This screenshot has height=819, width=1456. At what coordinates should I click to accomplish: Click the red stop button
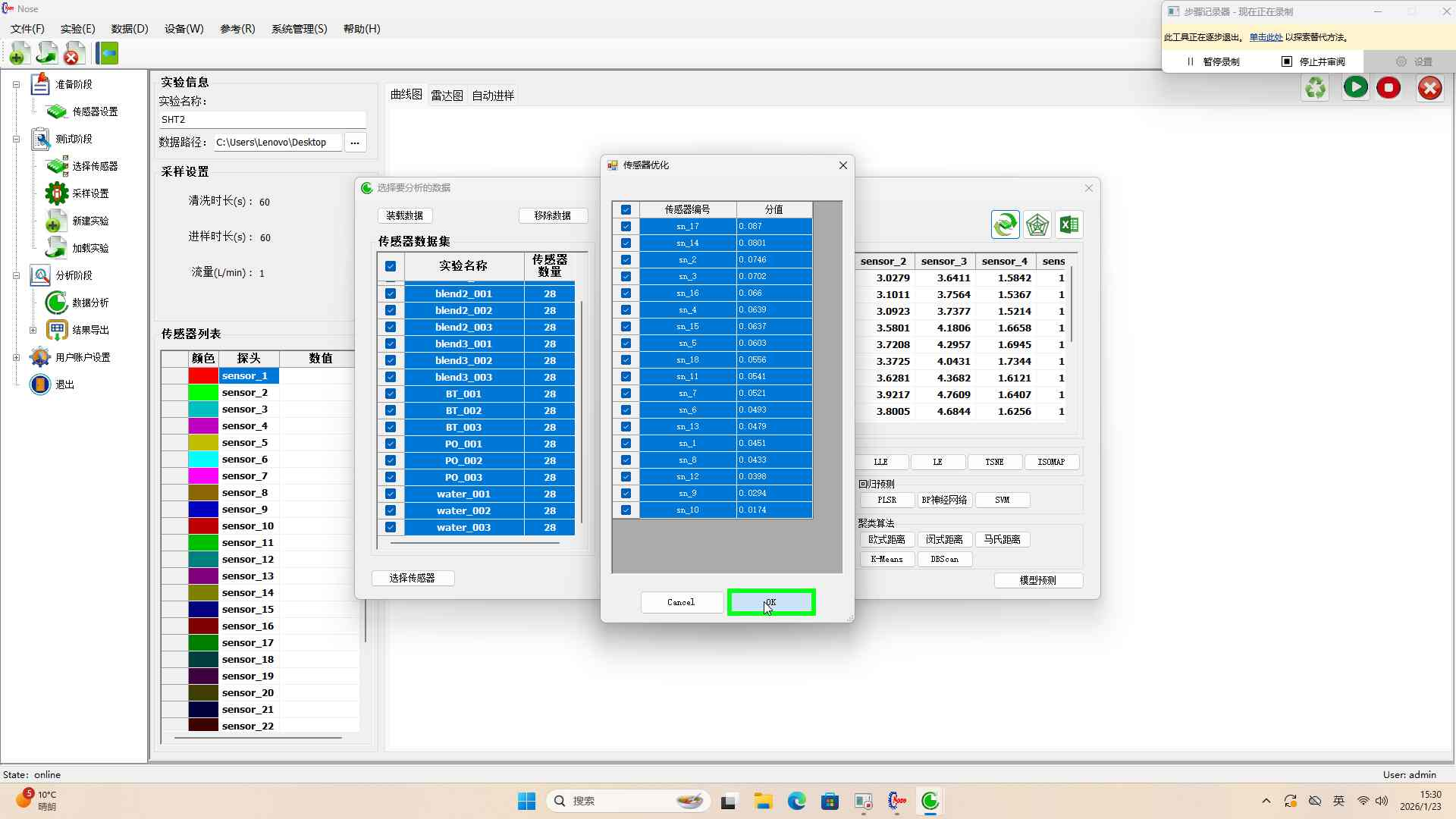pos(1389,88)
